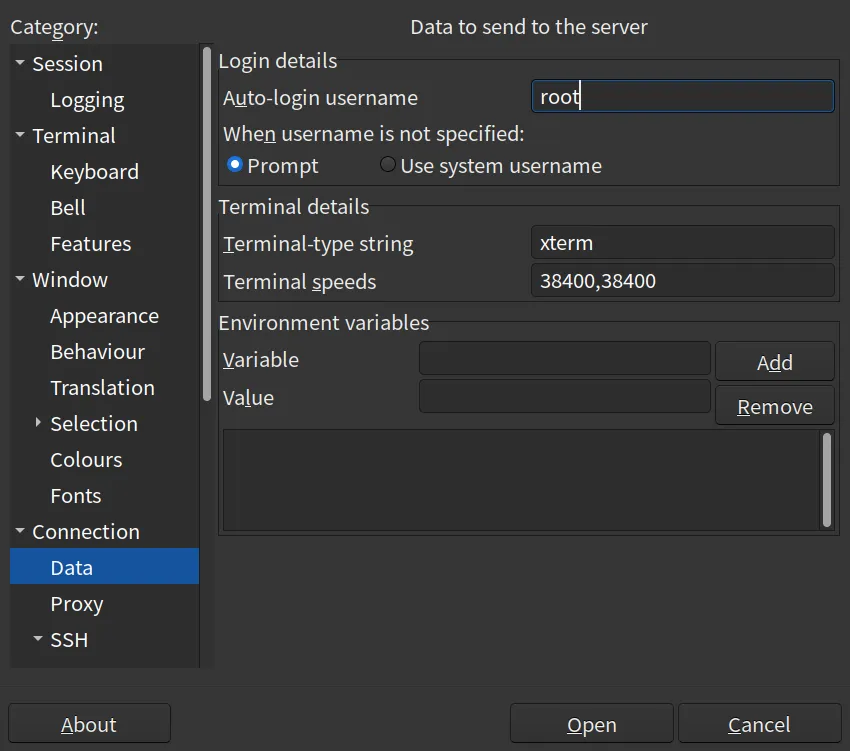Collapse the SSH subcategory arrow

tap(38, 640)
